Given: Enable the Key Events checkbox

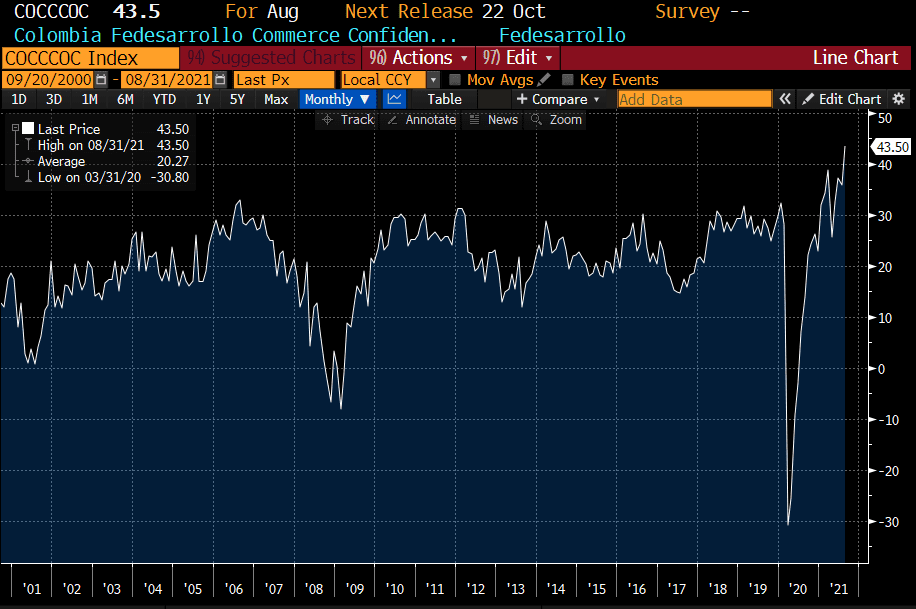Looking at the screenshot, I should (x=568, y=79).
